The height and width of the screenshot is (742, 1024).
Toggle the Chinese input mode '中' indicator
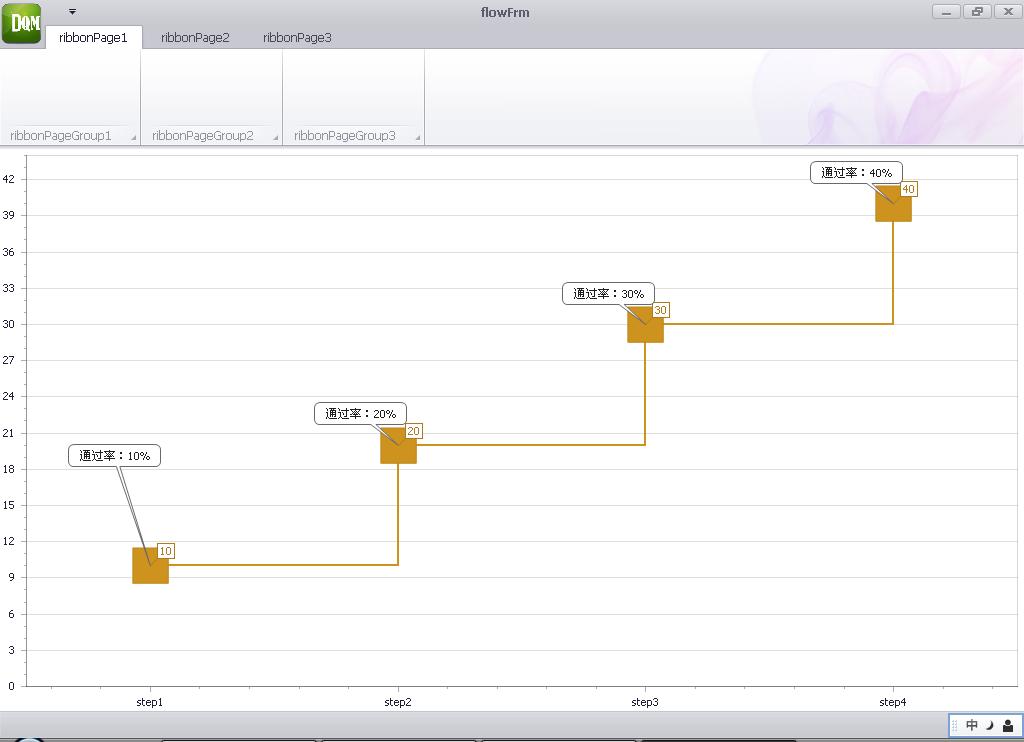coord(972,725)
